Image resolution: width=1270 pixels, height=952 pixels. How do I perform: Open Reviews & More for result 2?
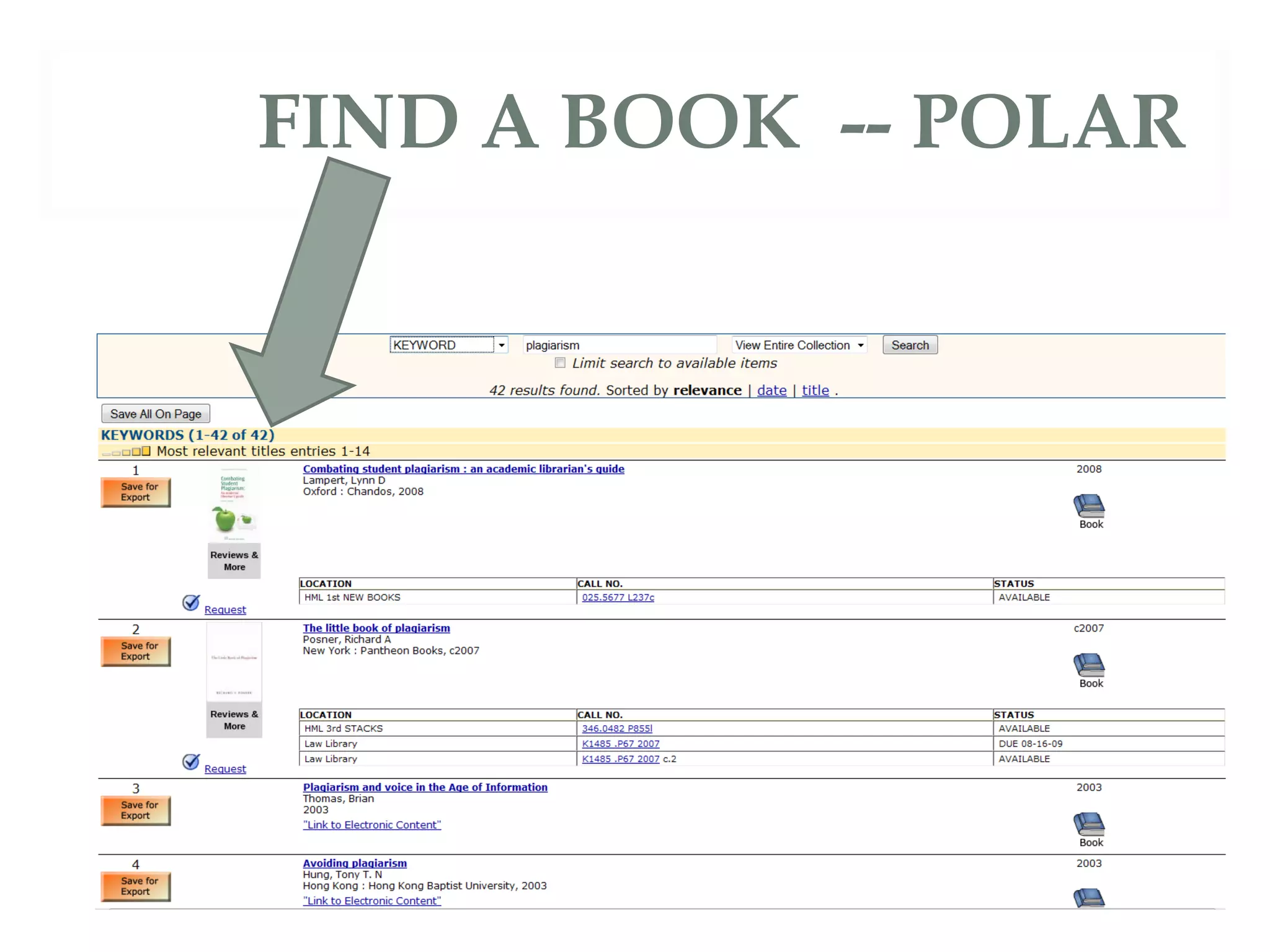pos(234,720)
